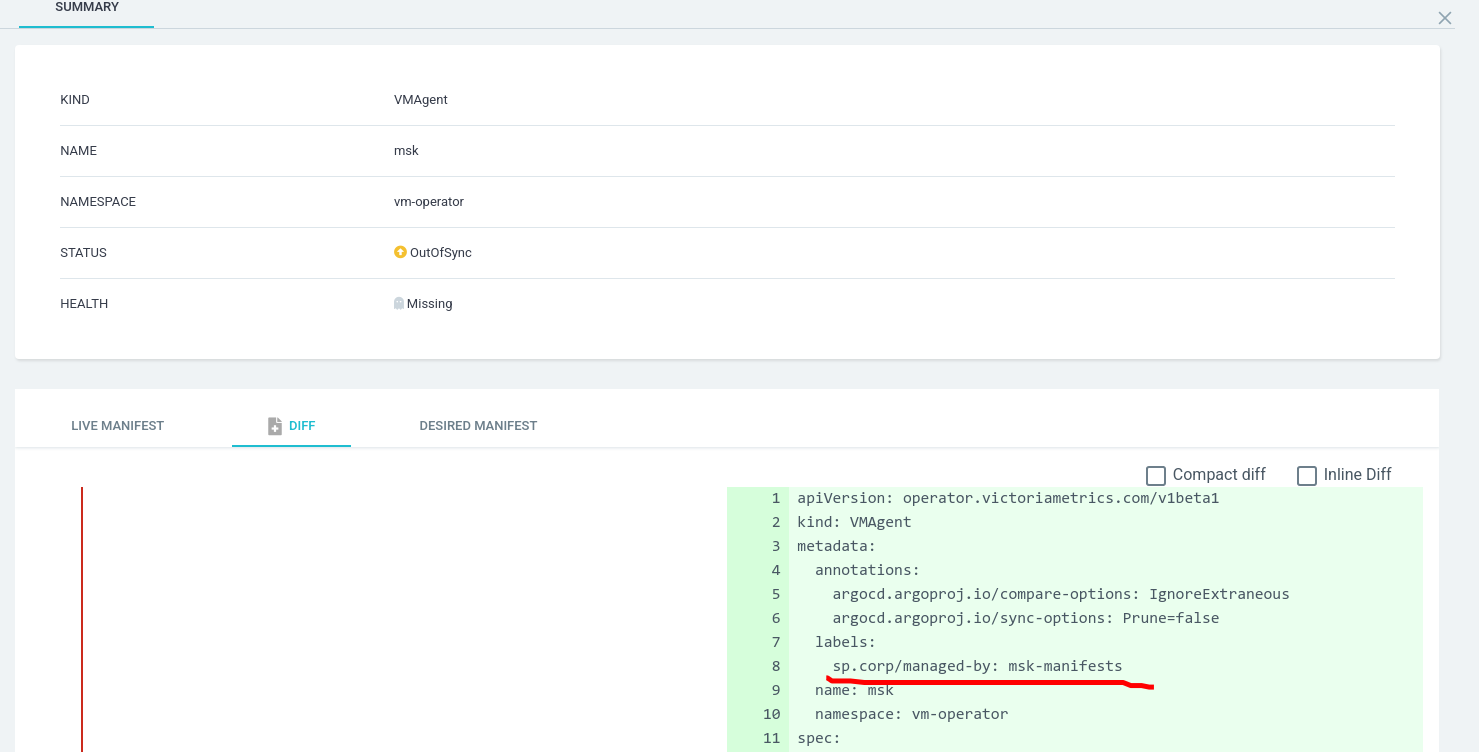Select the SUMMARY tab
1479x752 pixels.
tap(86, 6)
